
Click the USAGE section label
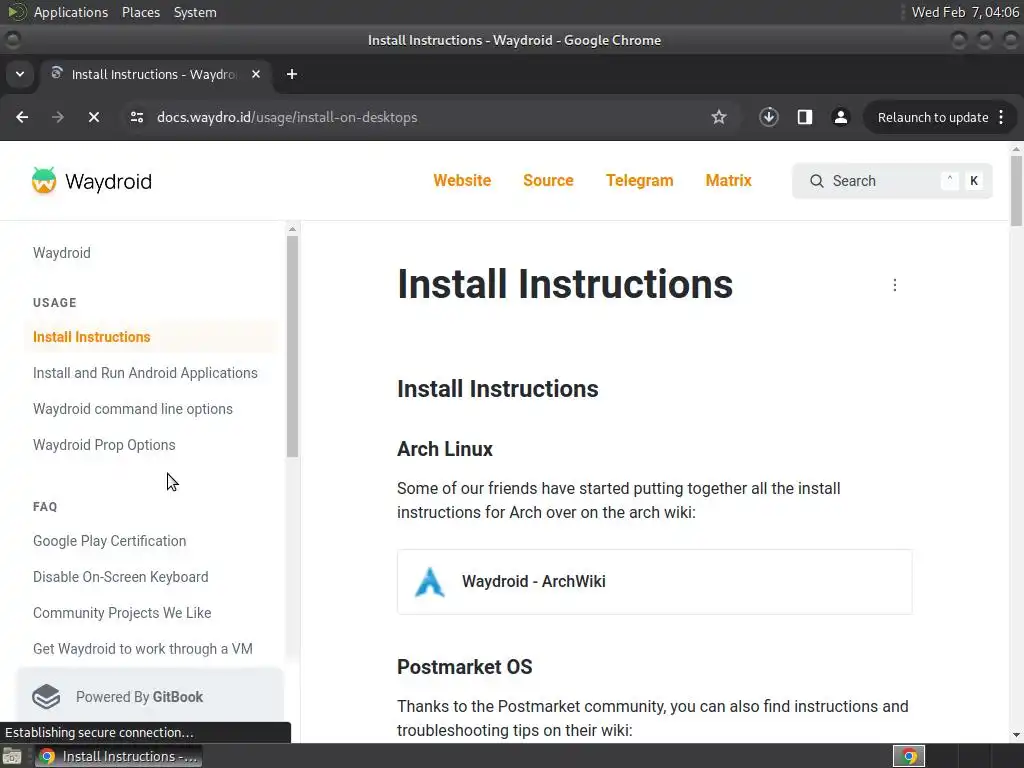(54, 302)
